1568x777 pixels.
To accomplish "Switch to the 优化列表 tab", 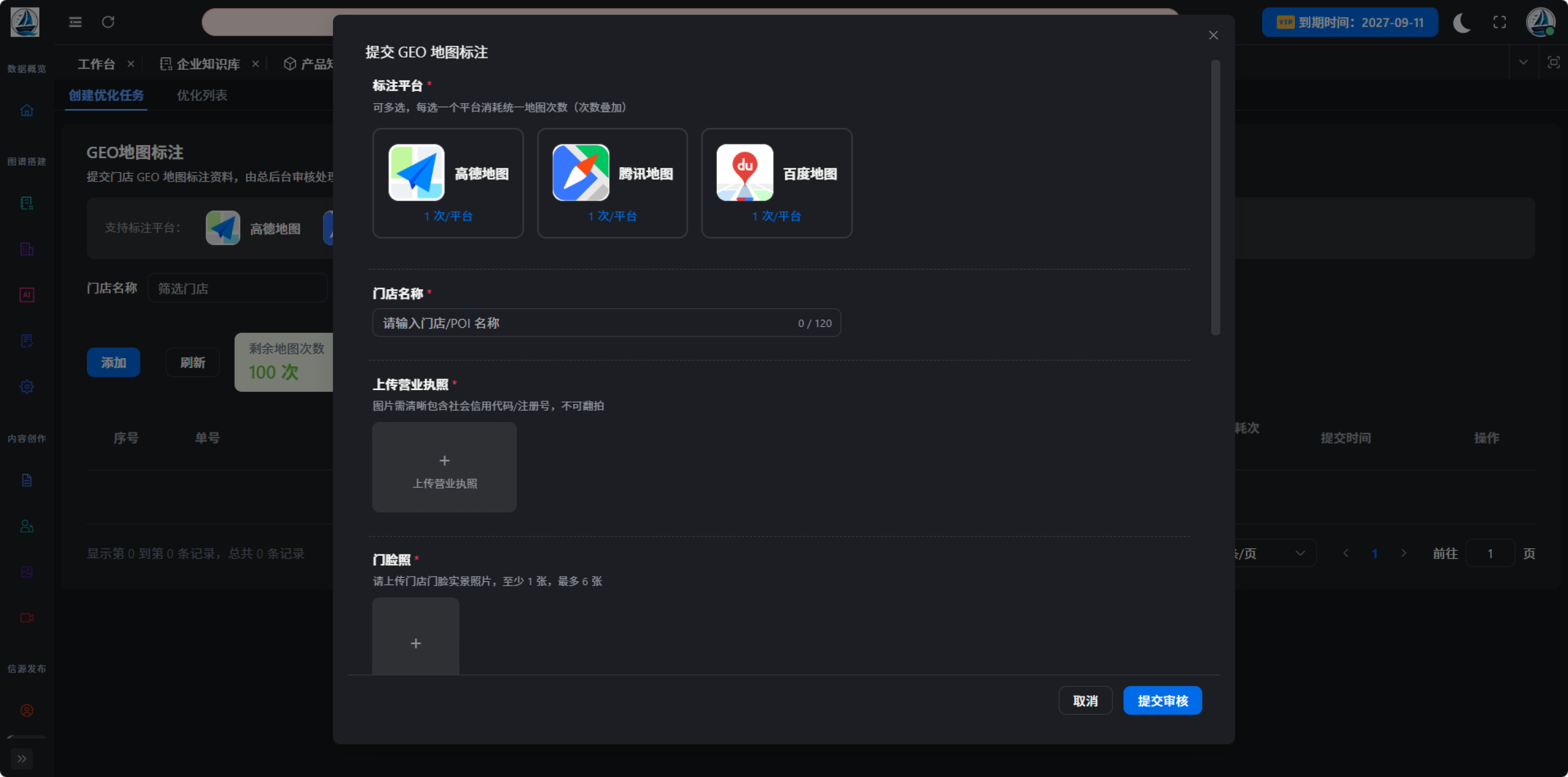I will [202, 95].
